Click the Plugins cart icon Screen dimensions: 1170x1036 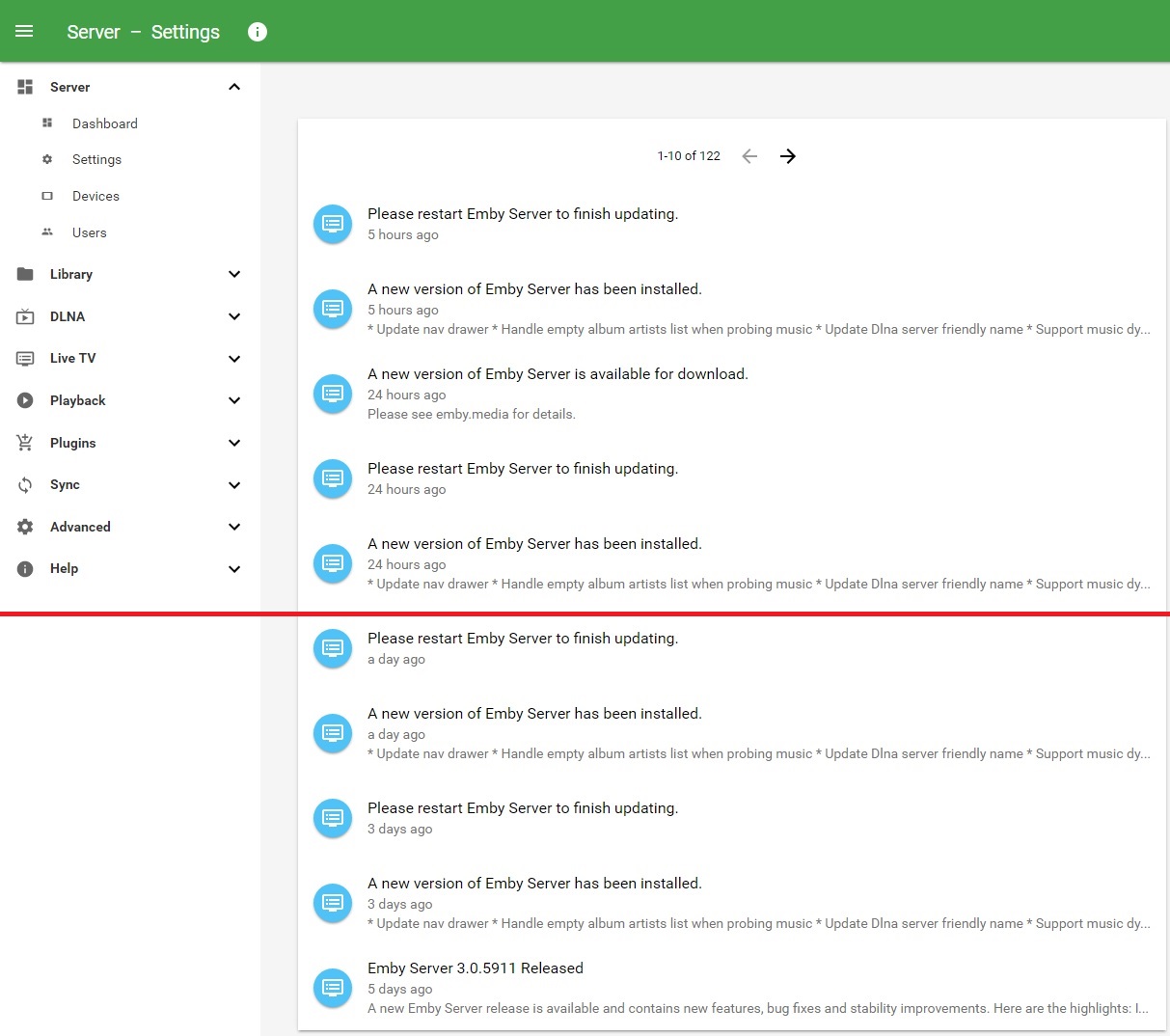(25, 443)
